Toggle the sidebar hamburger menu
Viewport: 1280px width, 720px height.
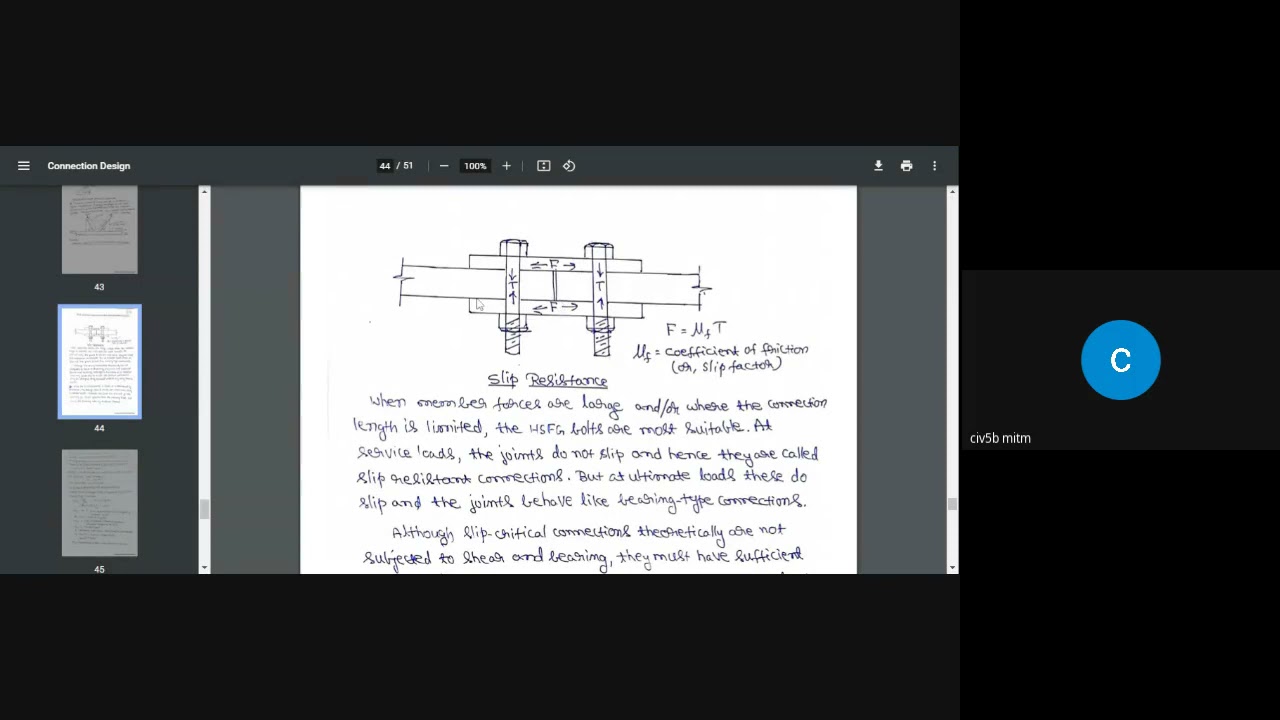click(24, 166)
